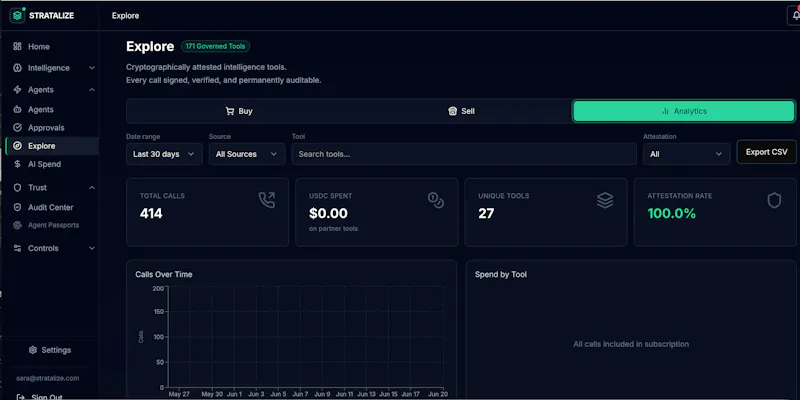This screenshot has width=800, height=400.
Task: Click the Settings gear icon
Action: click(33, 350)
